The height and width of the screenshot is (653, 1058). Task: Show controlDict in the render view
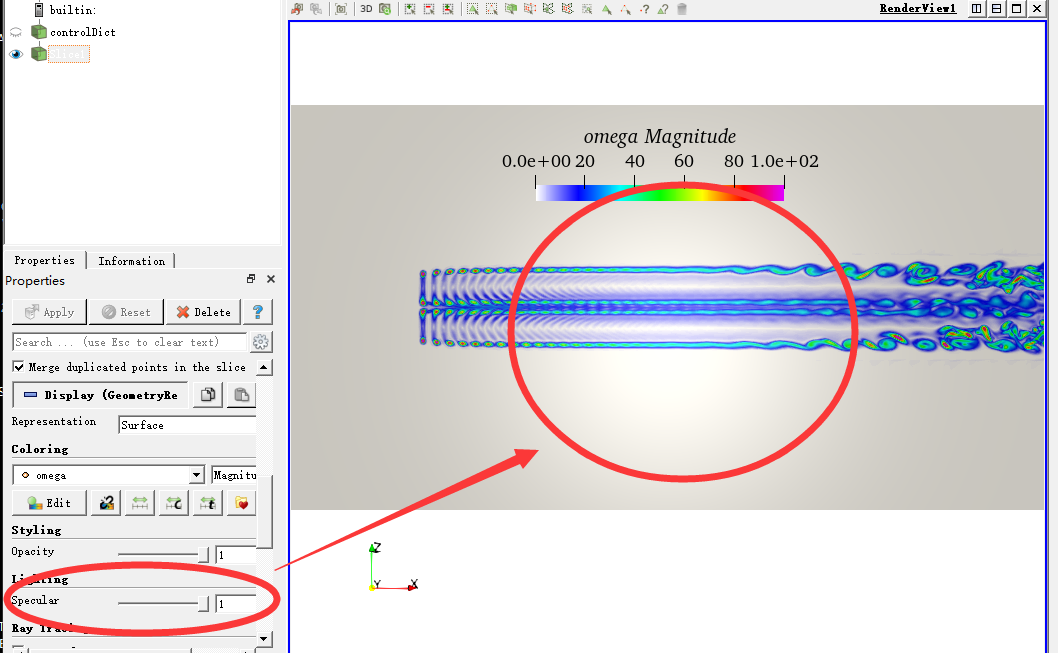tap(16, 32)
